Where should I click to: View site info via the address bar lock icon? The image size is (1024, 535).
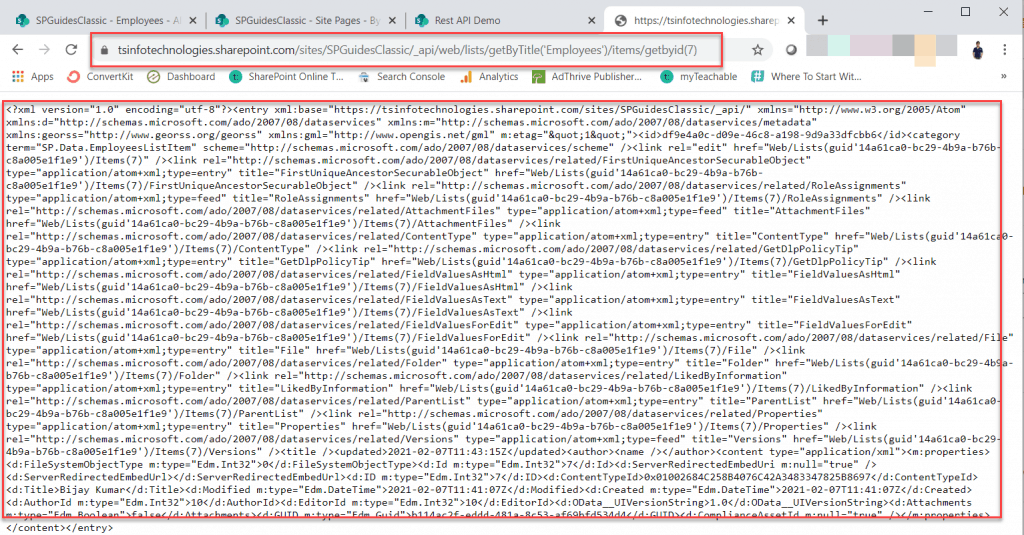coord(104,50)
